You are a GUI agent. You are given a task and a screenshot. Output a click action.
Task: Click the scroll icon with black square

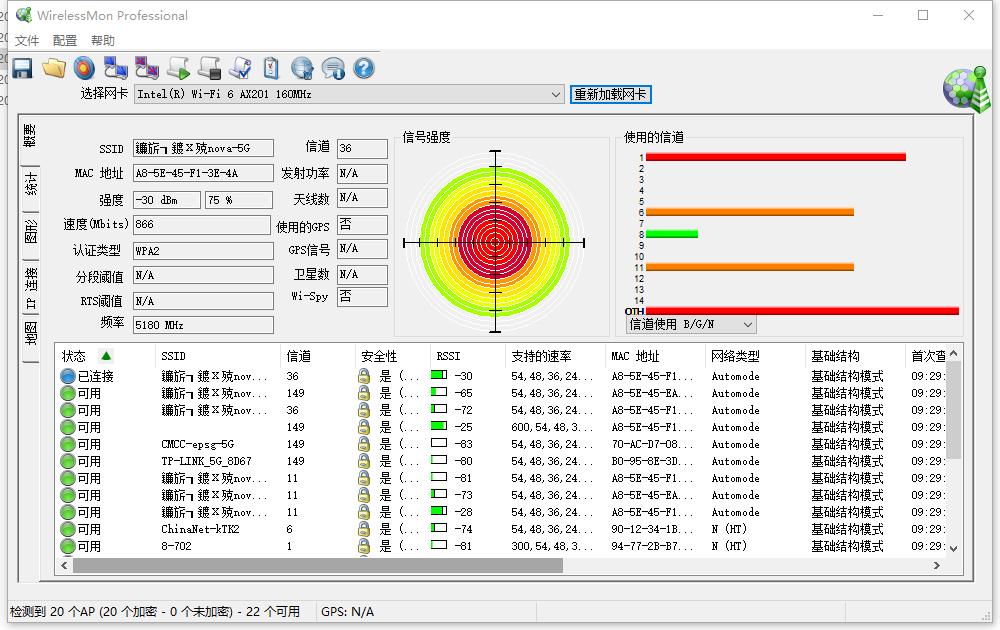[209, 68]
